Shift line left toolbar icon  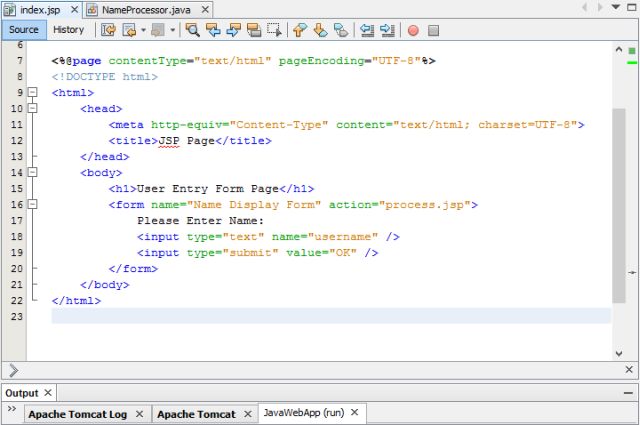(x=366, y=30)
